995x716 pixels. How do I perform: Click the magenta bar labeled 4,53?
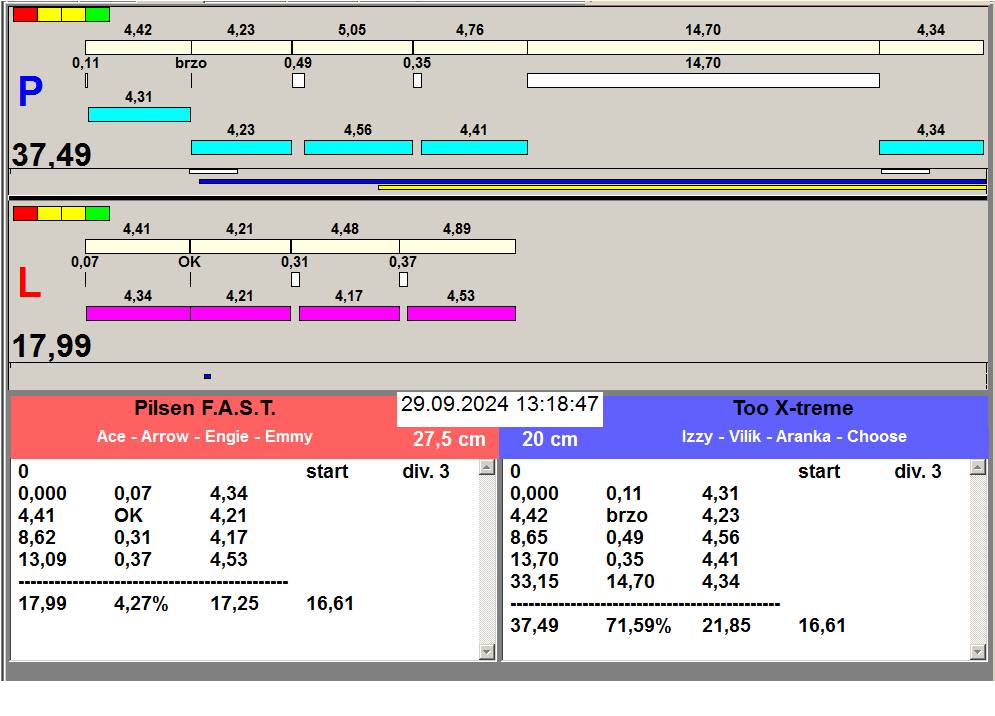461,314
